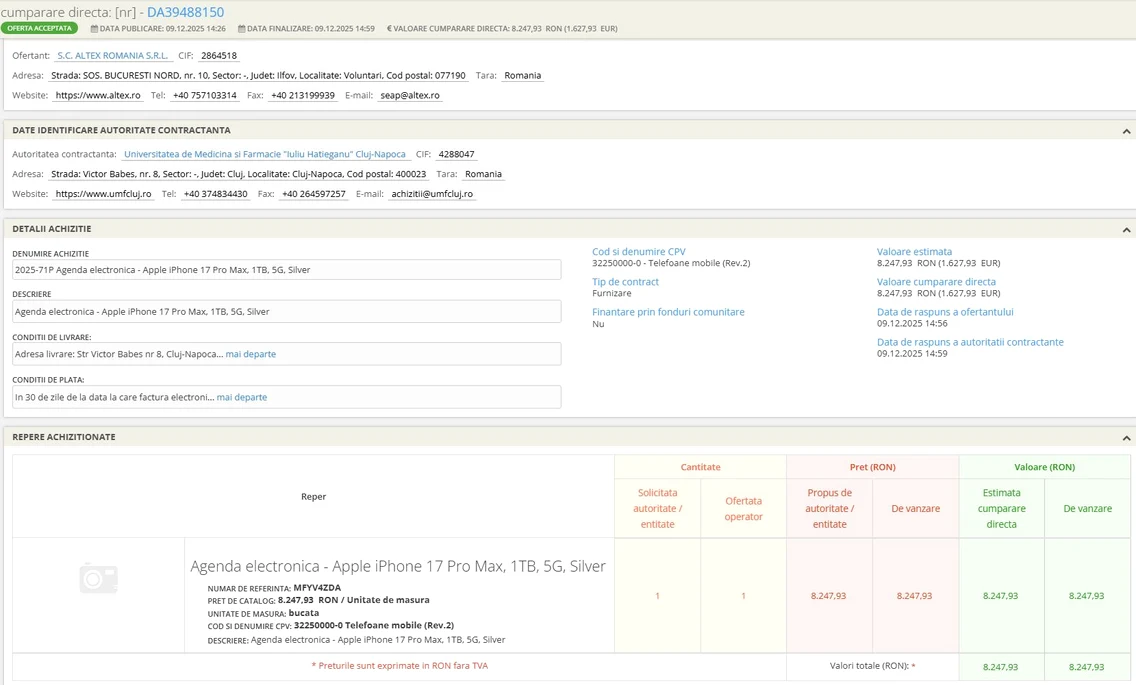Click item title Agenda electronica Apple iPhone 17
The height and width of the screenshot is (685, 1136).
pos(398,566)
